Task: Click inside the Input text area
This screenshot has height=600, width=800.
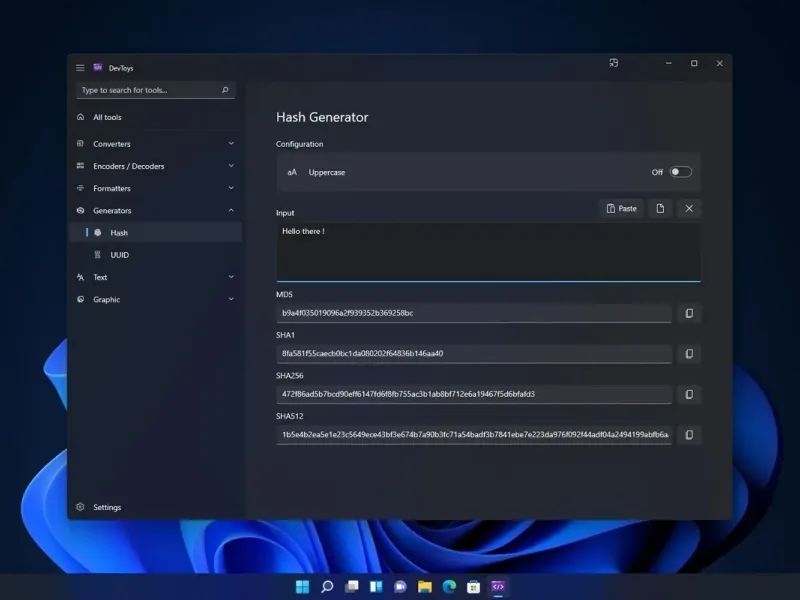Action: click(488, 253)
